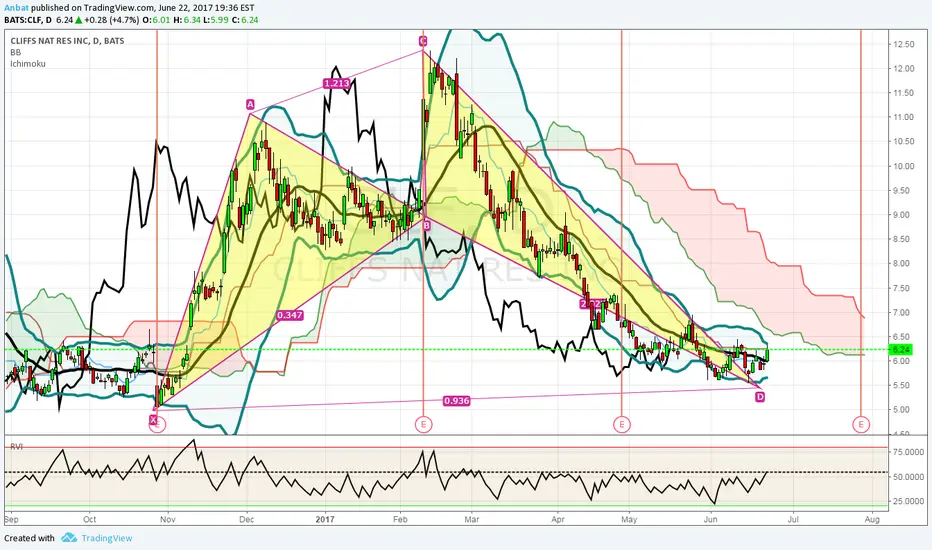This screenshot has height=550, width=932.
Task: Click the C: 6.24 close value in header
Action: [x=244, y=20]
